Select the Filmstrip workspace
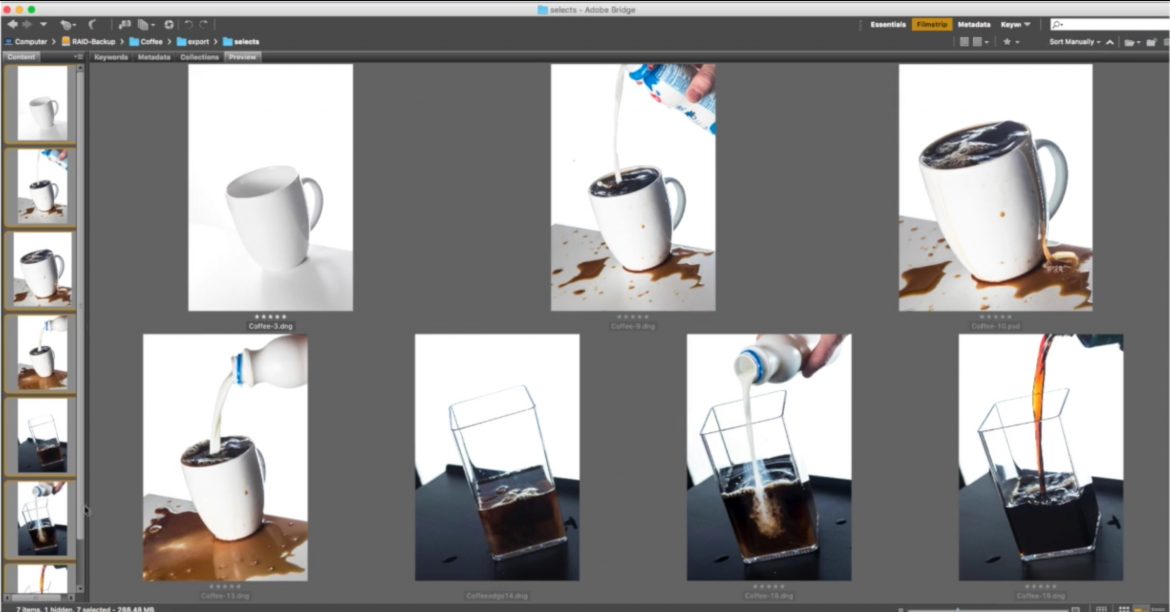1170x612 pixels. click(932, 25)
